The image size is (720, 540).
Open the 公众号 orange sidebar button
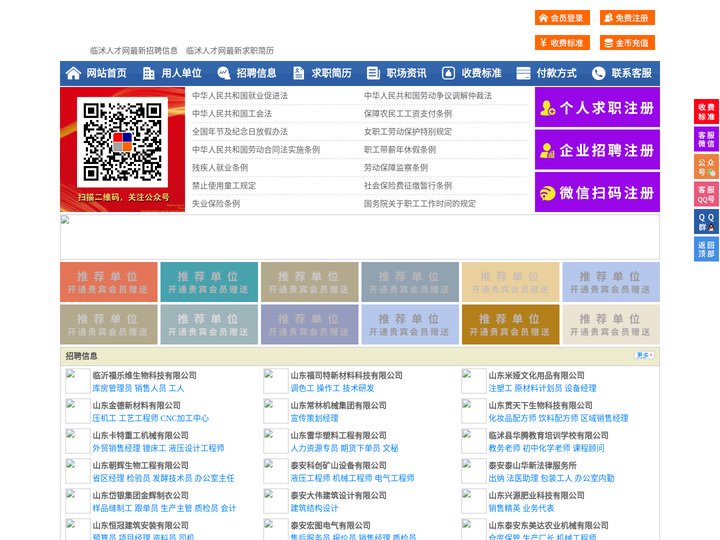(706, 167)
